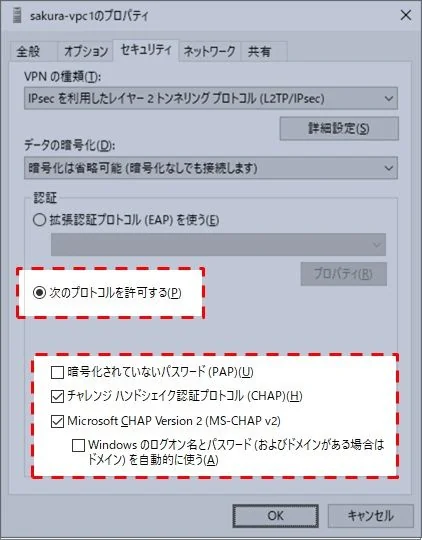The height and width of the screenshot is (540, 422).
Task: Select 拡張認証プロトコル (EAP) radio button
Action: pos(40,219)
